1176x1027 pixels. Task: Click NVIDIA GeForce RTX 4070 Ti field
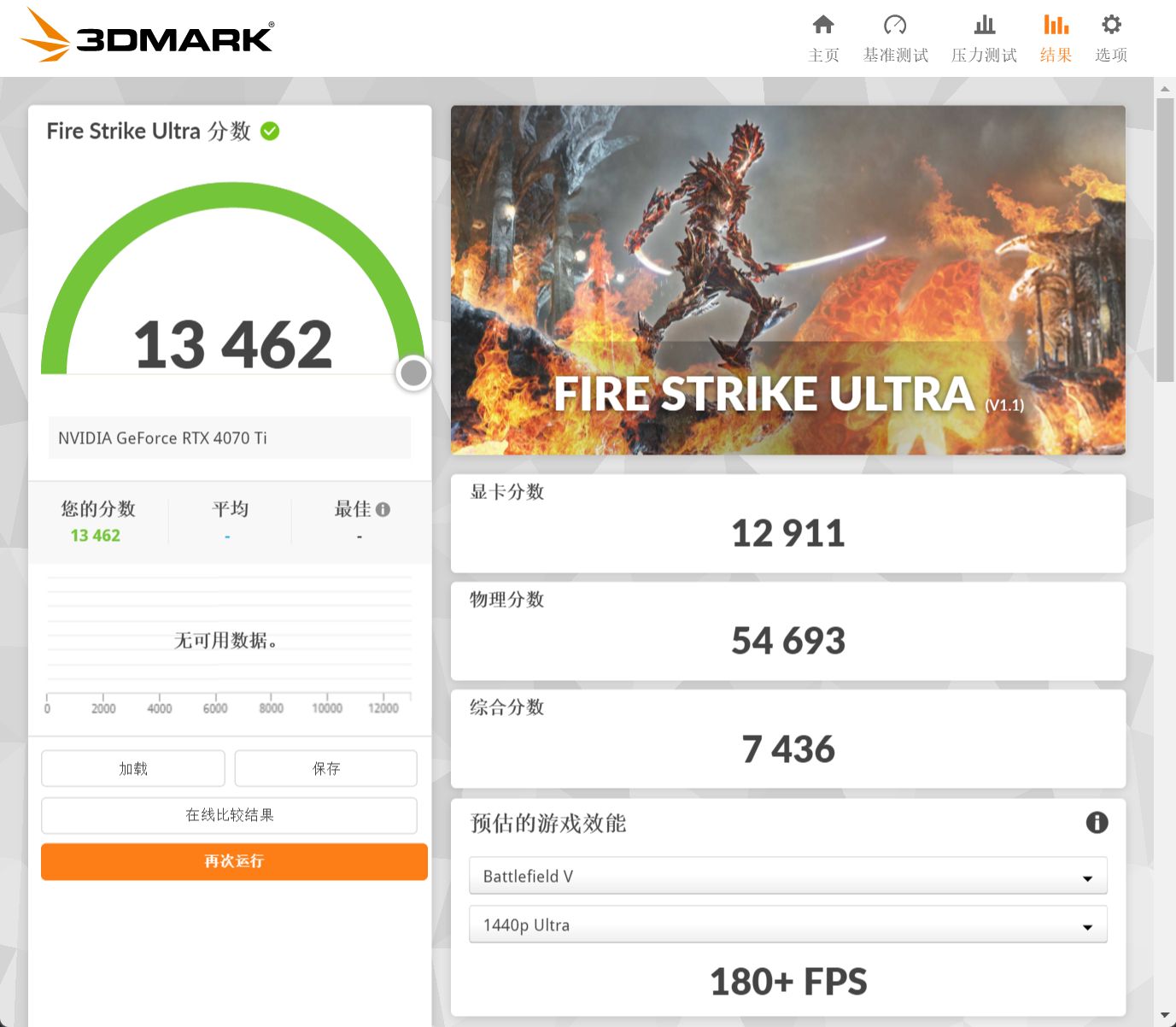[x=230, y=437]
